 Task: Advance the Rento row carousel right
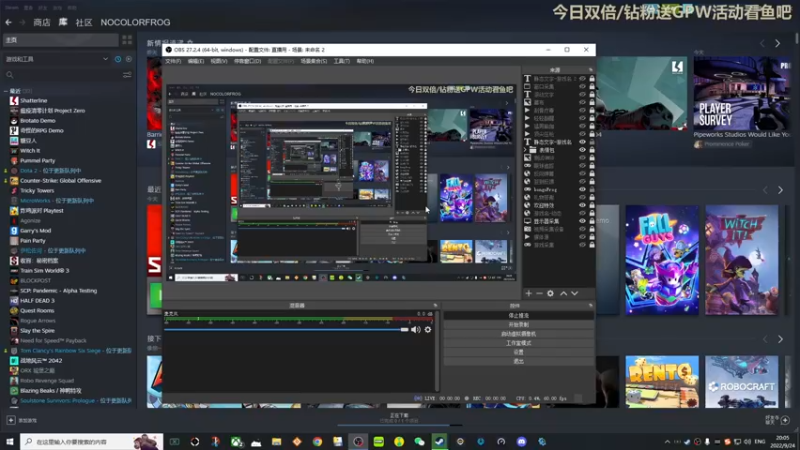click(781, 339)
